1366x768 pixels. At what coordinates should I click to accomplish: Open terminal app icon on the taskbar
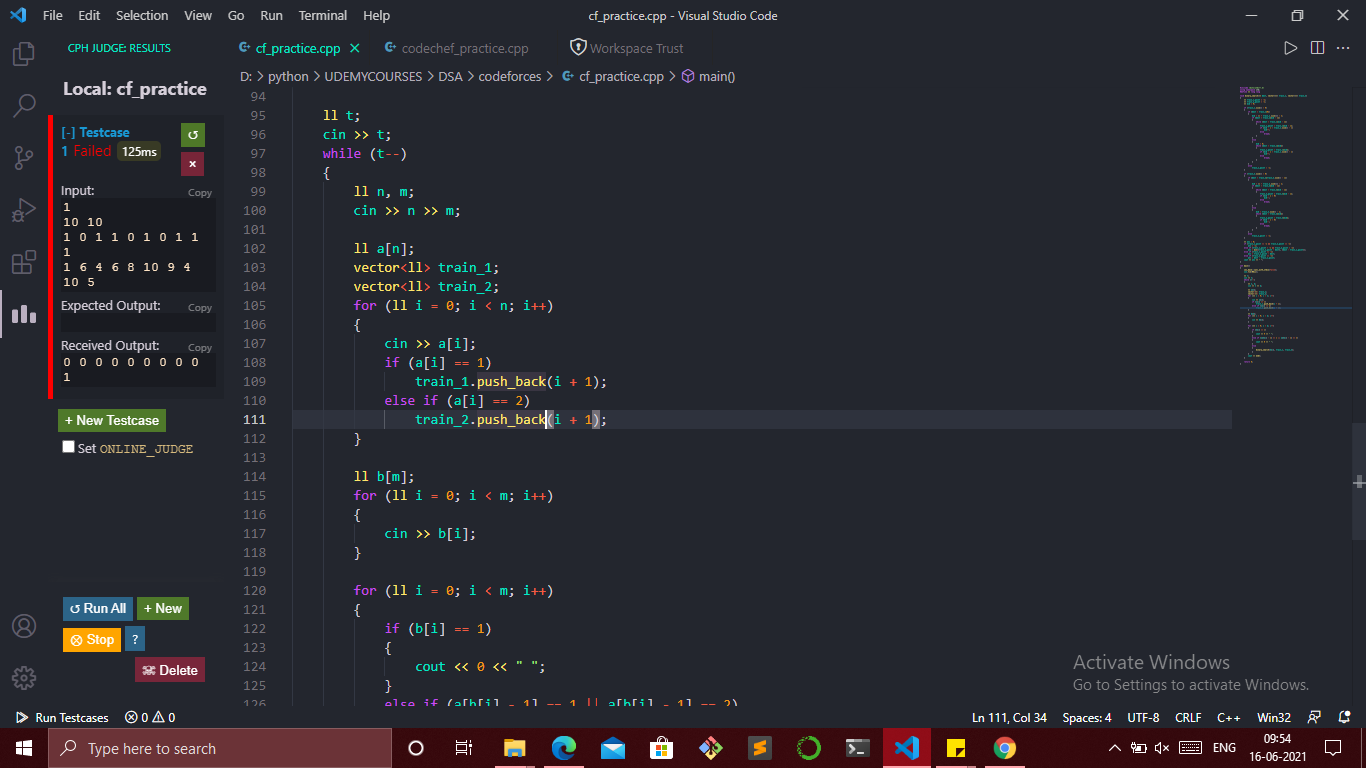[x=857, y=748]
